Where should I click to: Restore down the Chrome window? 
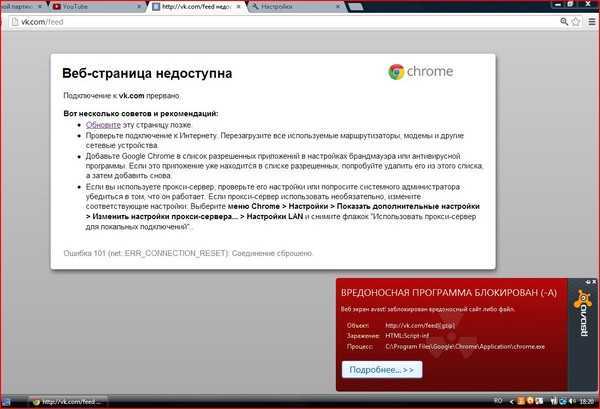click(x=570, y=4)
